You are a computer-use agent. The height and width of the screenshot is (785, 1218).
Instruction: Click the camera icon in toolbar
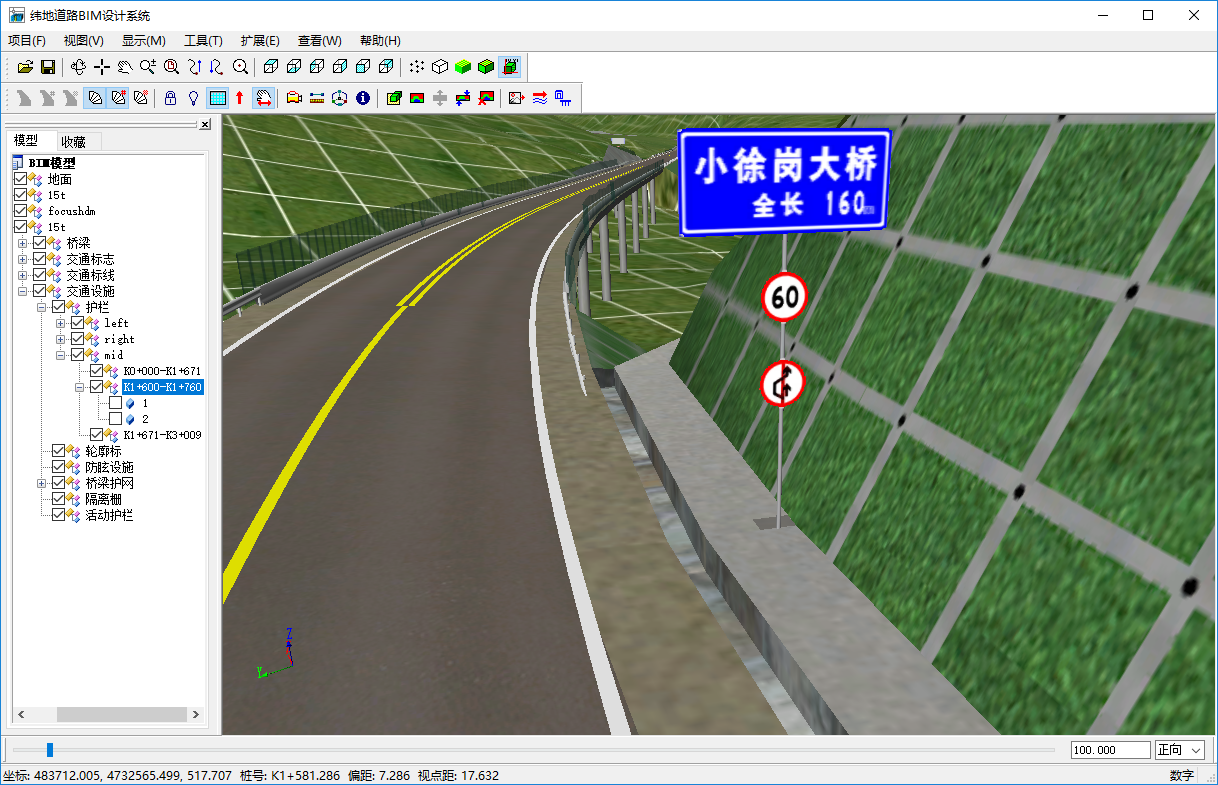tap(294, 98)
